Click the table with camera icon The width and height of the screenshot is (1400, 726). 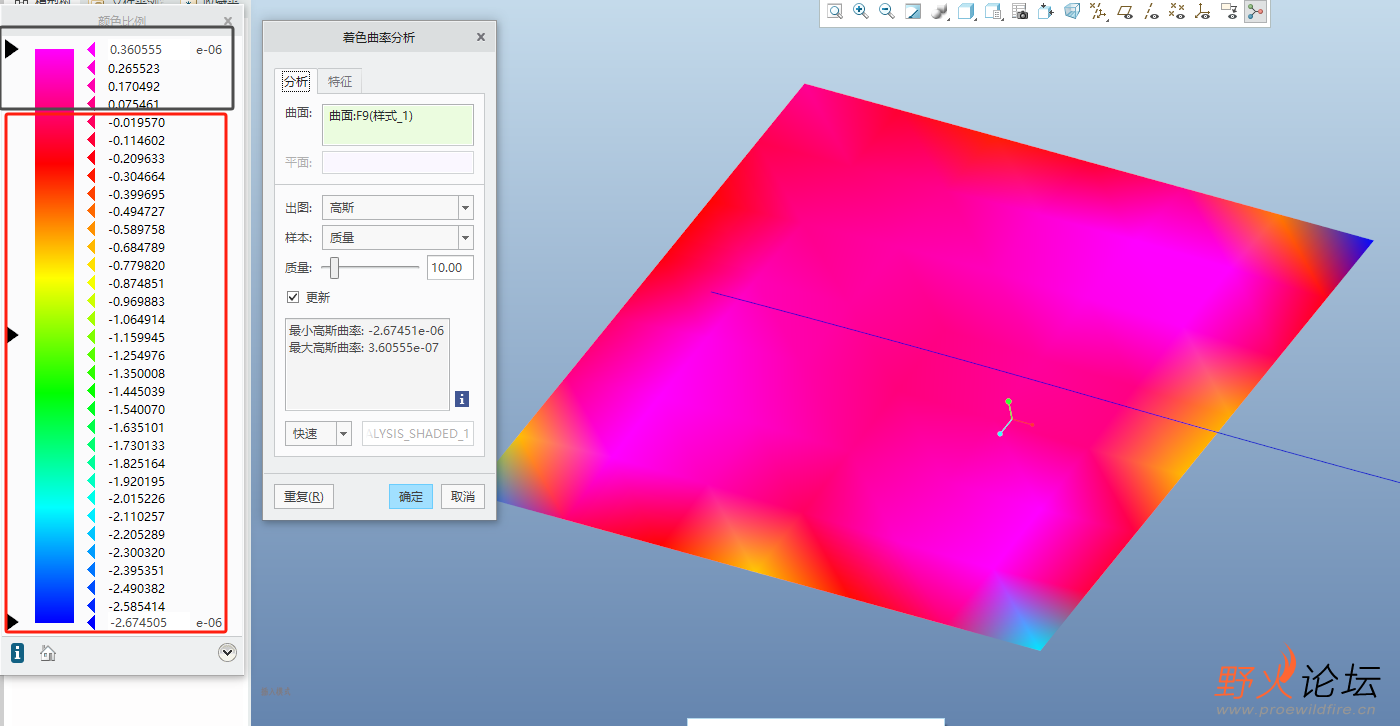coord(1020,11)
